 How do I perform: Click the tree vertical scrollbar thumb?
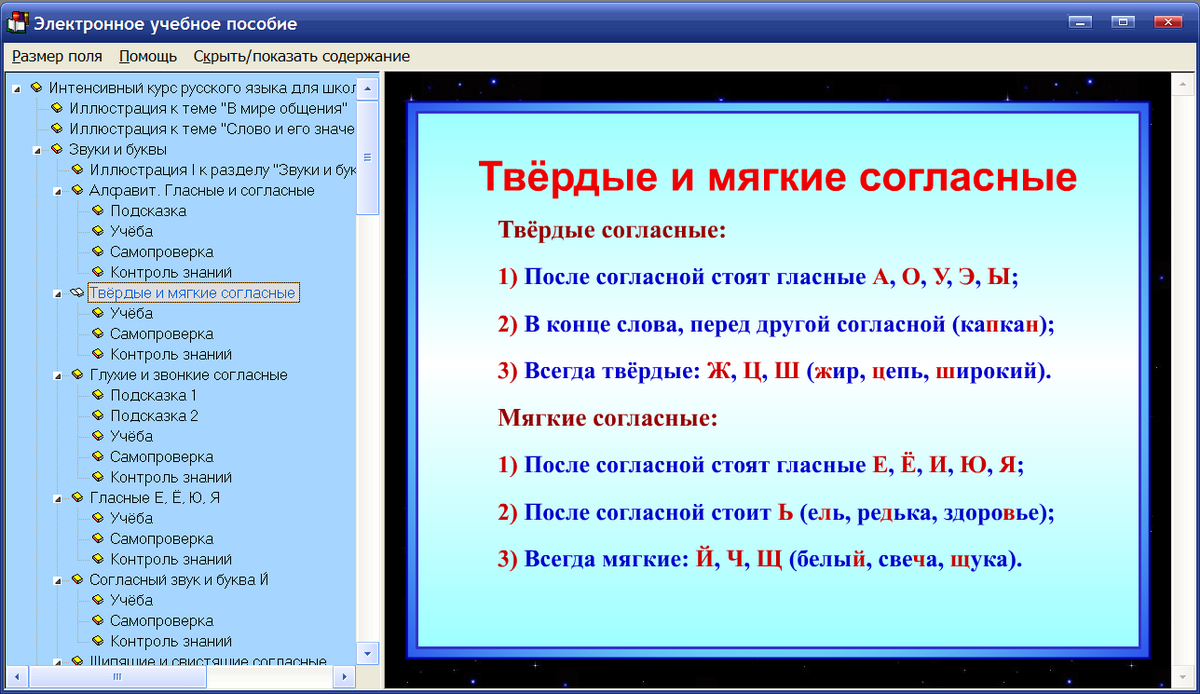368,157
